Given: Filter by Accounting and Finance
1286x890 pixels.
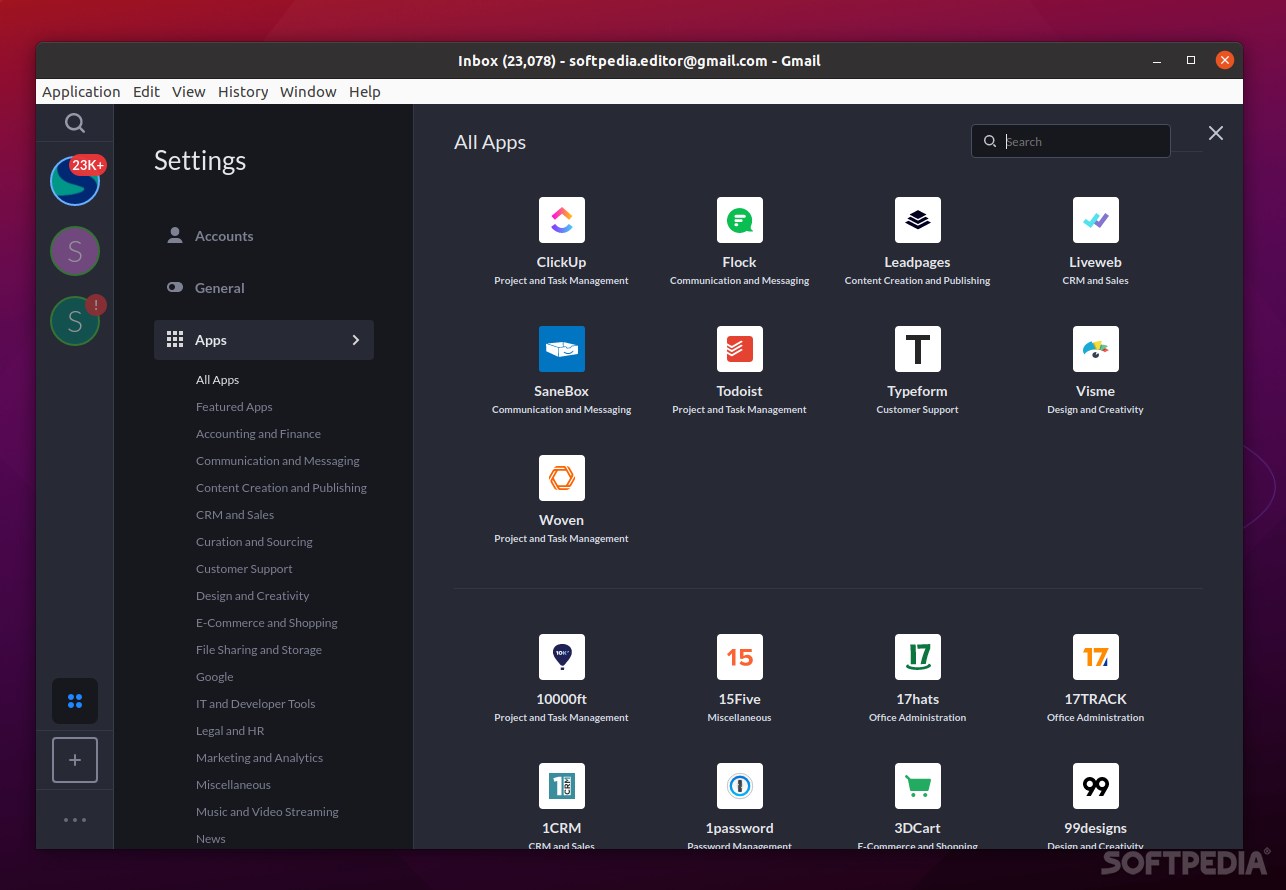Looking at the screenshot, I should [258, 434].
